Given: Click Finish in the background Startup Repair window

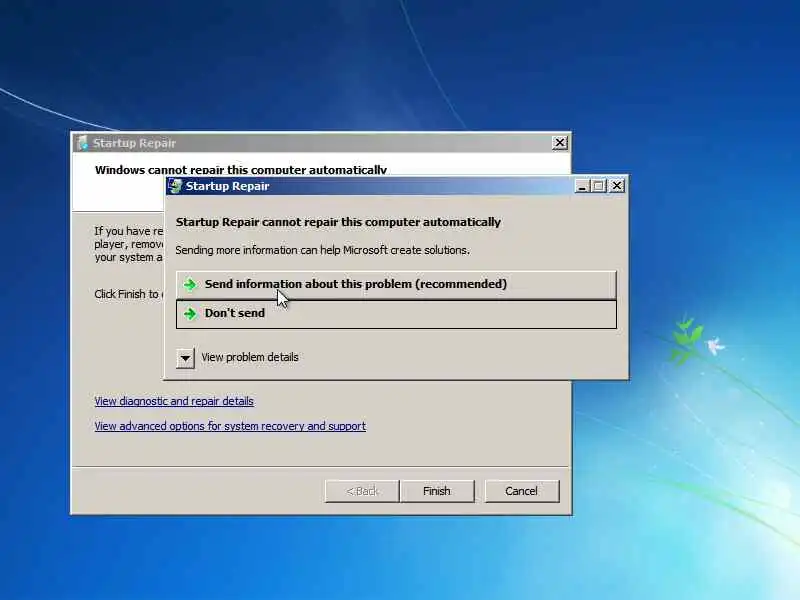Looking at the screenshot, I should point(437,491).
